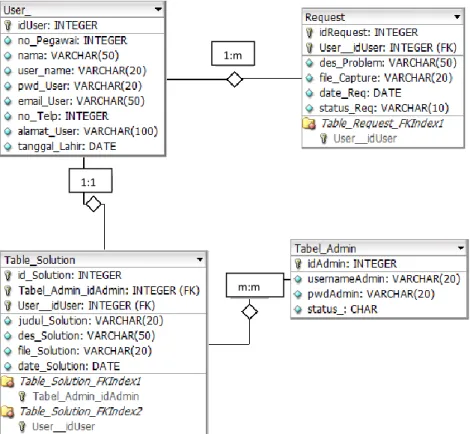Click key icon under Table_Solution_FKIndex2
This screenshot has width=470, height=434.
22,426
